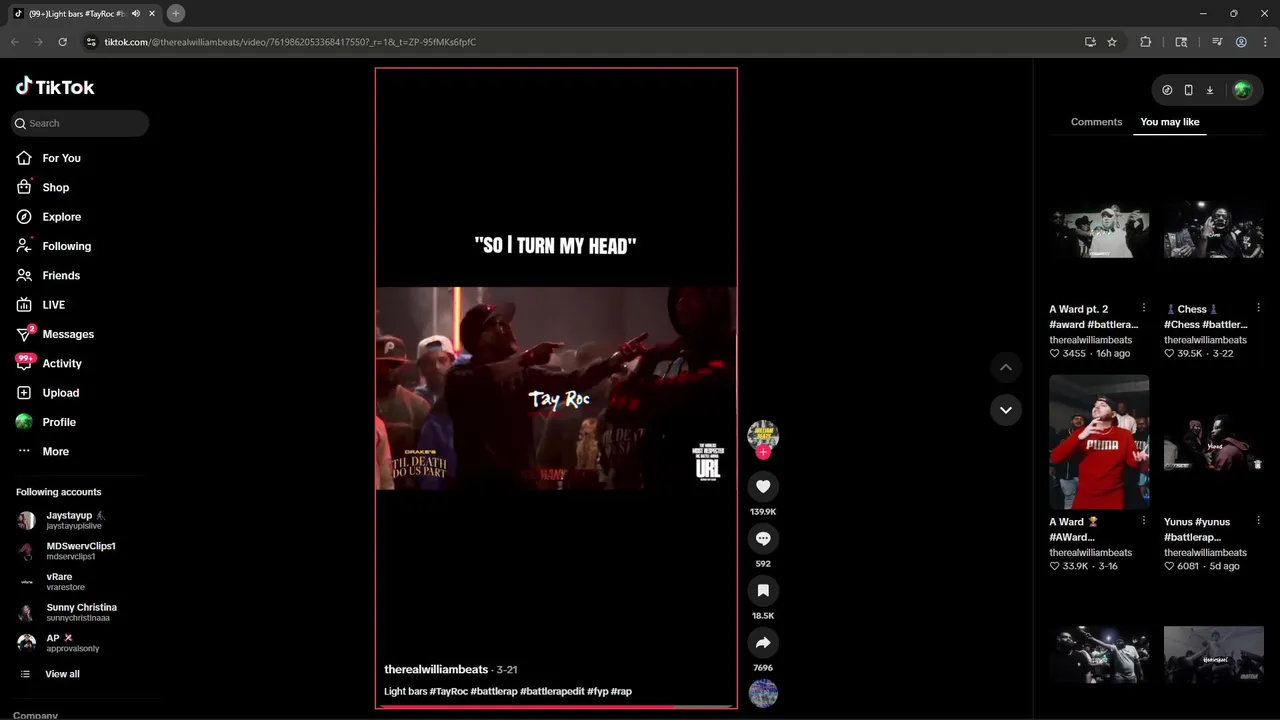Follow creator via red plus badge
The image size is (1280, 720).
tap(763, 452)
